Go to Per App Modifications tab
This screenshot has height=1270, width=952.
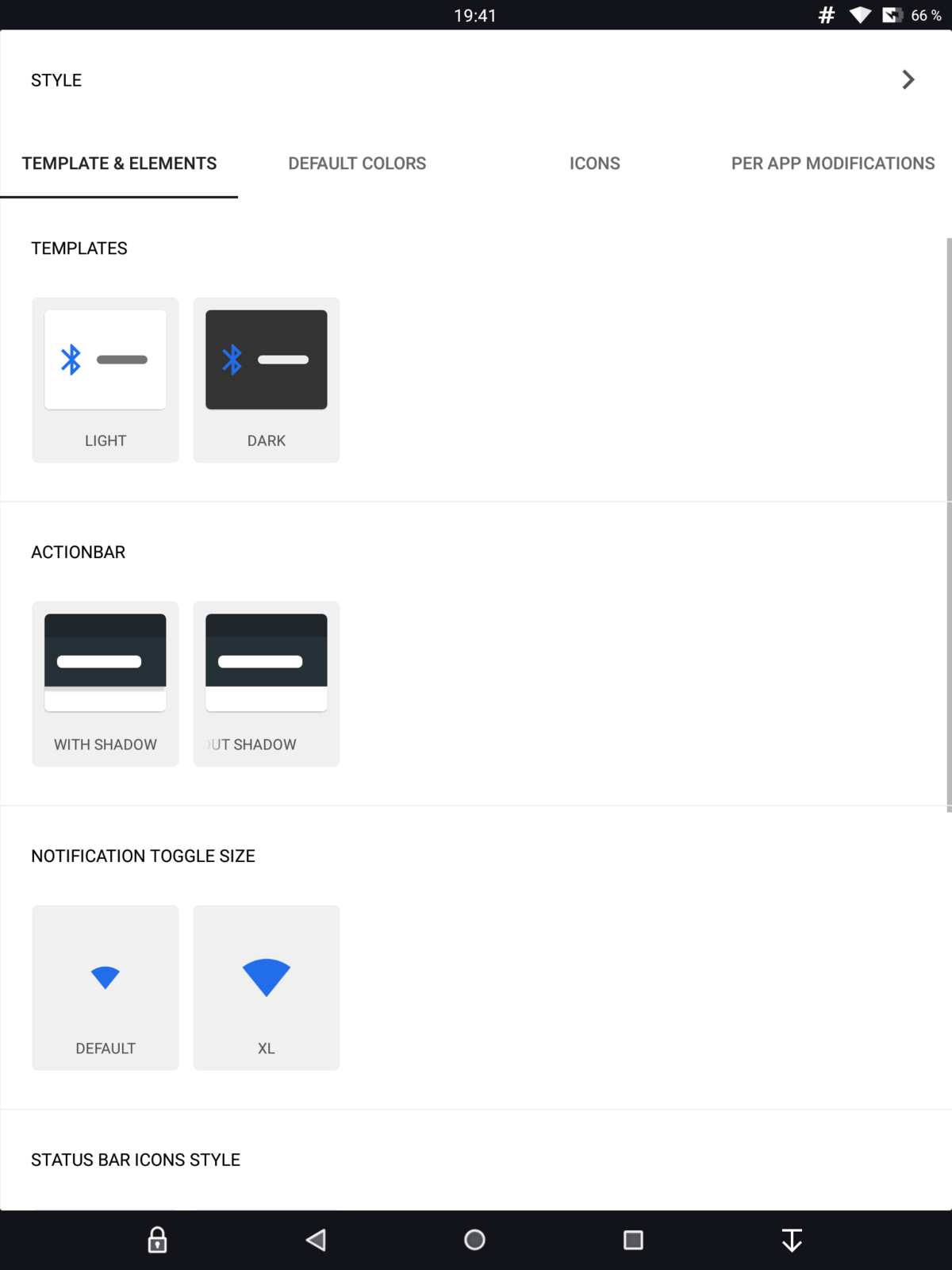[x=832, y=164]
